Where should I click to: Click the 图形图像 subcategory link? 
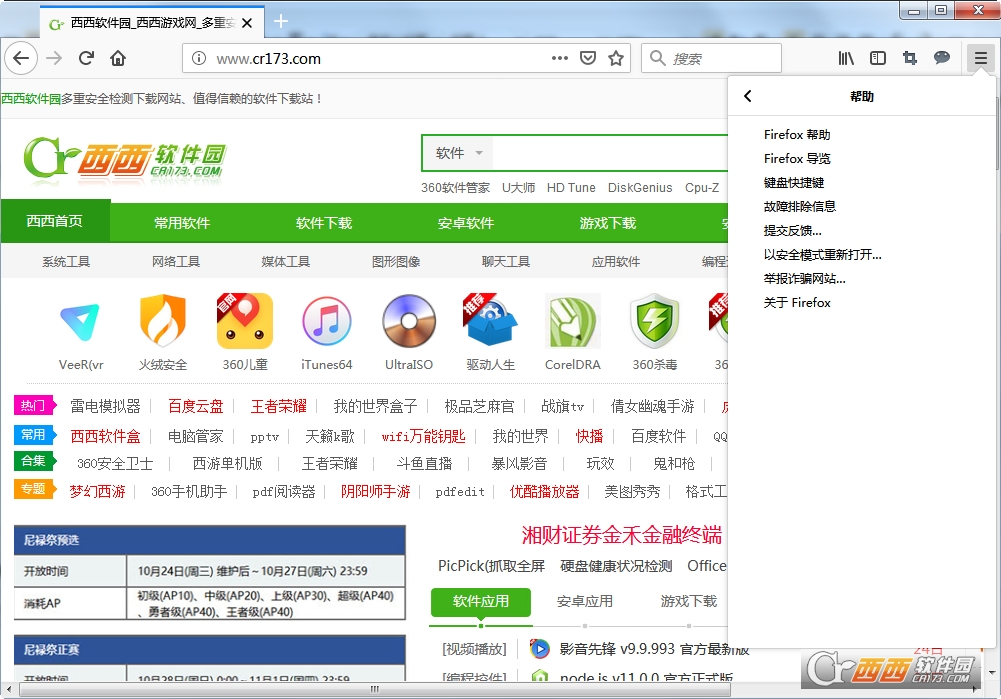(396, 262)
